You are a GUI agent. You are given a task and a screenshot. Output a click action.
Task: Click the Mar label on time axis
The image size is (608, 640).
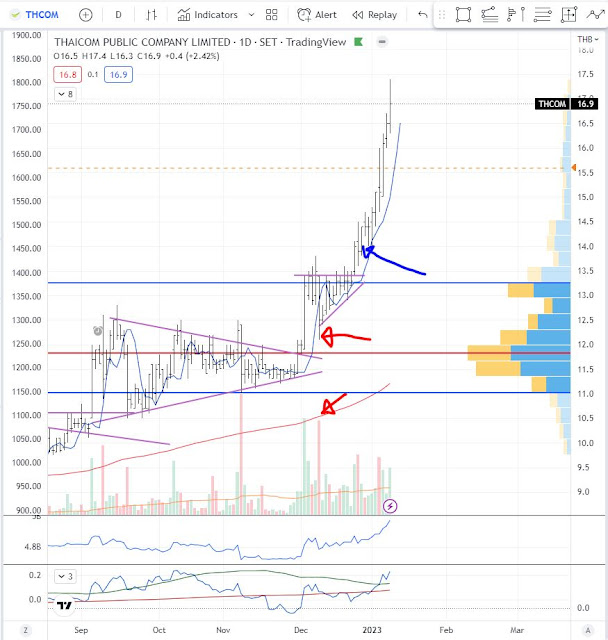[517, 630]
